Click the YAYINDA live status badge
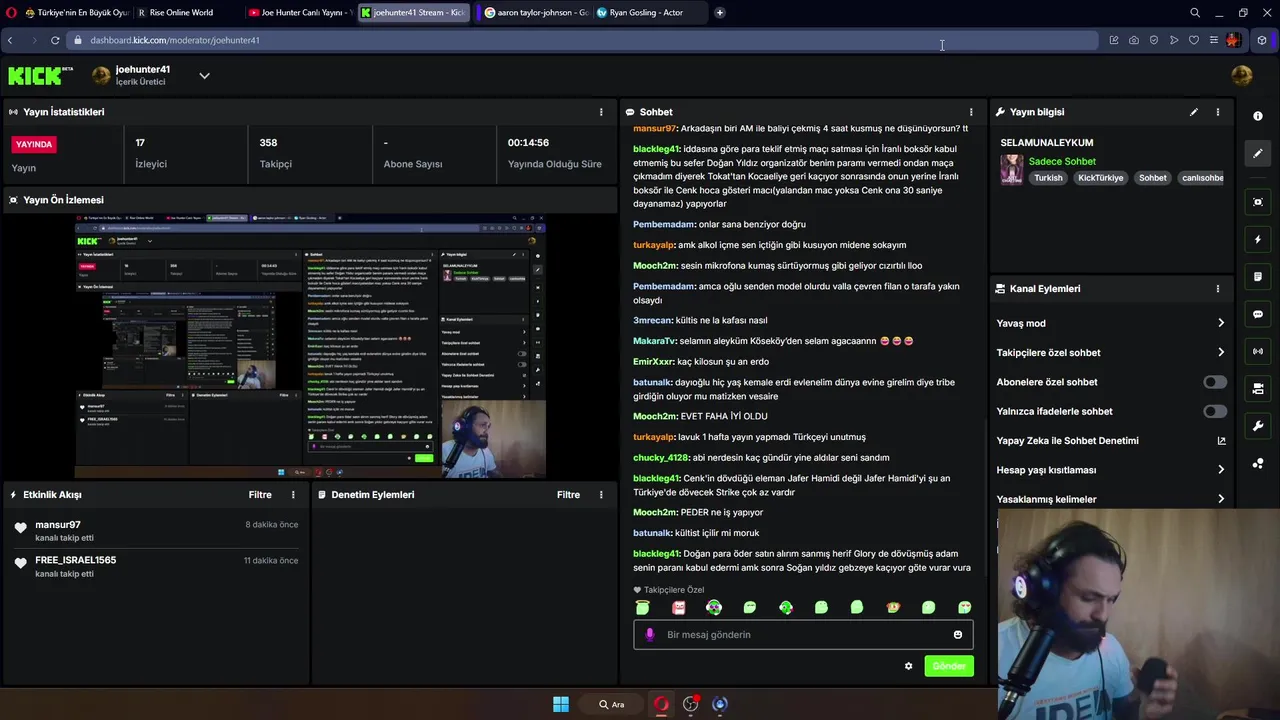This screenshot has width=1280, height=720. [34, 144]
